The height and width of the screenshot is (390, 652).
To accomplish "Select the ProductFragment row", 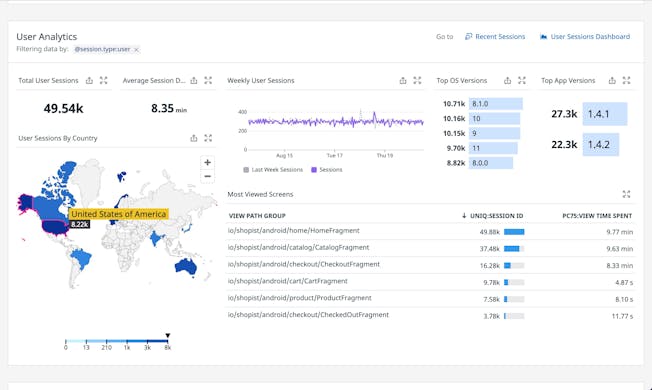I will tap(430, 299).
